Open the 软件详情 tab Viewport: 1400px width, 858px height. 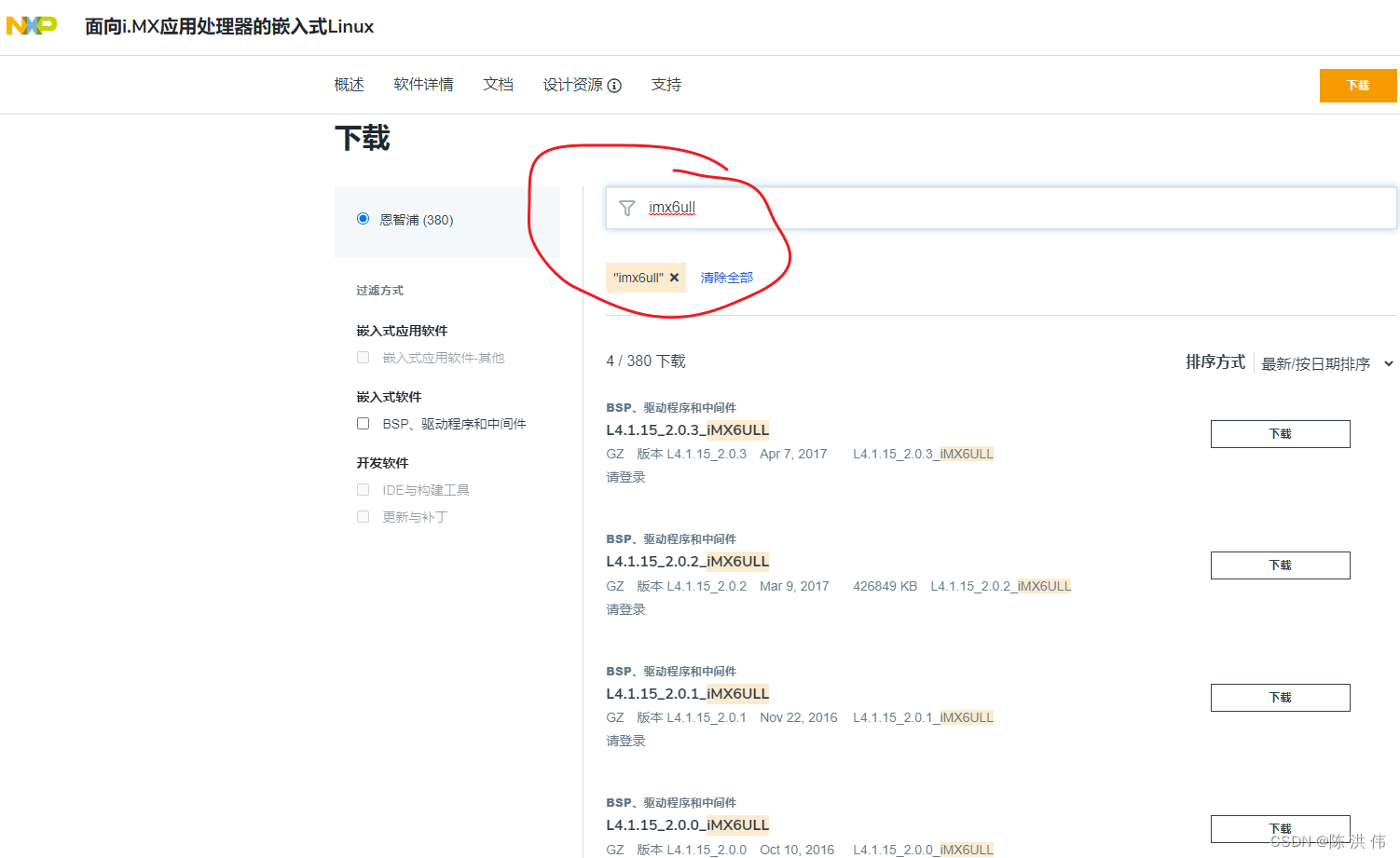[424, 85]
